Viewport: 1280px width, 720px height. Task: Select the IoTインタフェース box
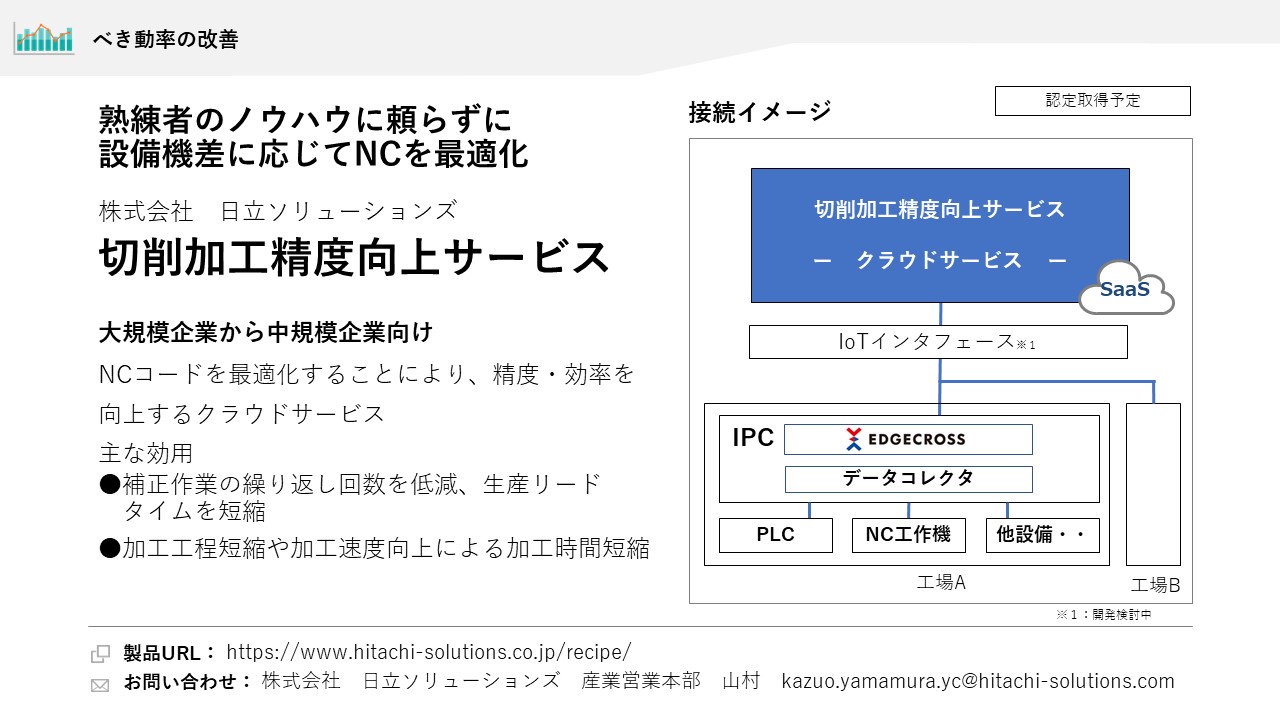click(938, 342)
